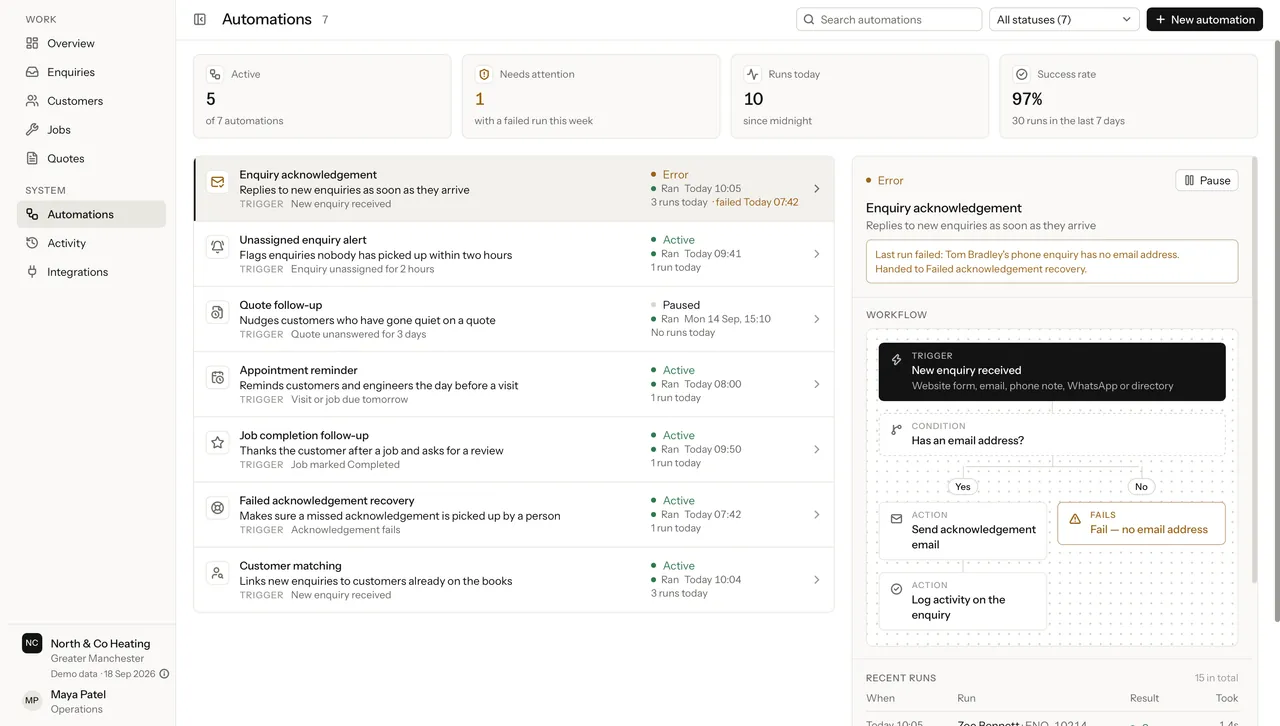Screen dimensions: 1280x726
Task: Expand Job completion follow-up row chevron
Action: pos(816,449)
